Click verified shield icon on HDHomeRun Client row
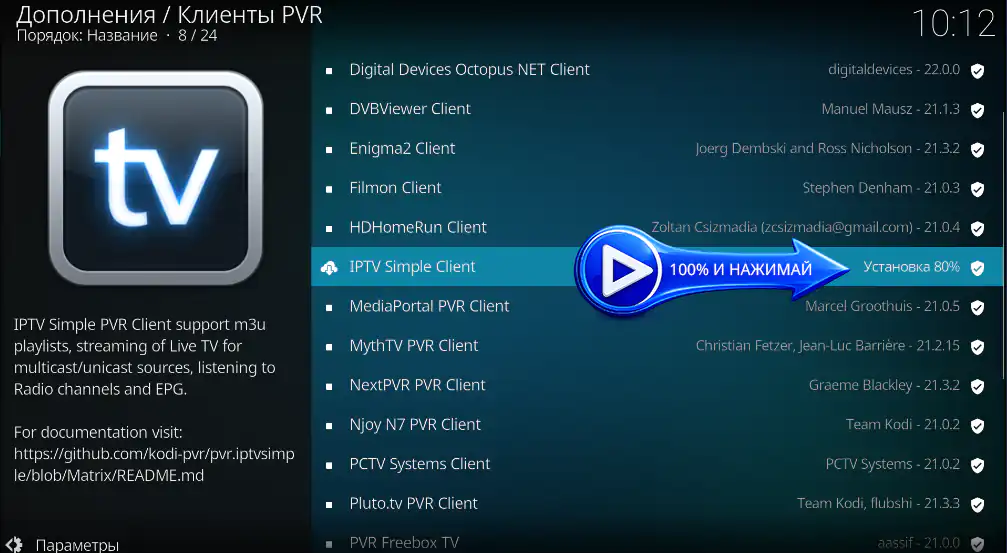 click(x=977, y=229)
